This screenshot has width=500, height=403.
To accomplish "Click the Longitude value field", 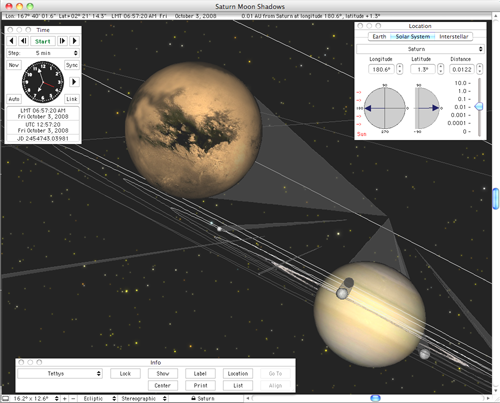I will [381, 69].
